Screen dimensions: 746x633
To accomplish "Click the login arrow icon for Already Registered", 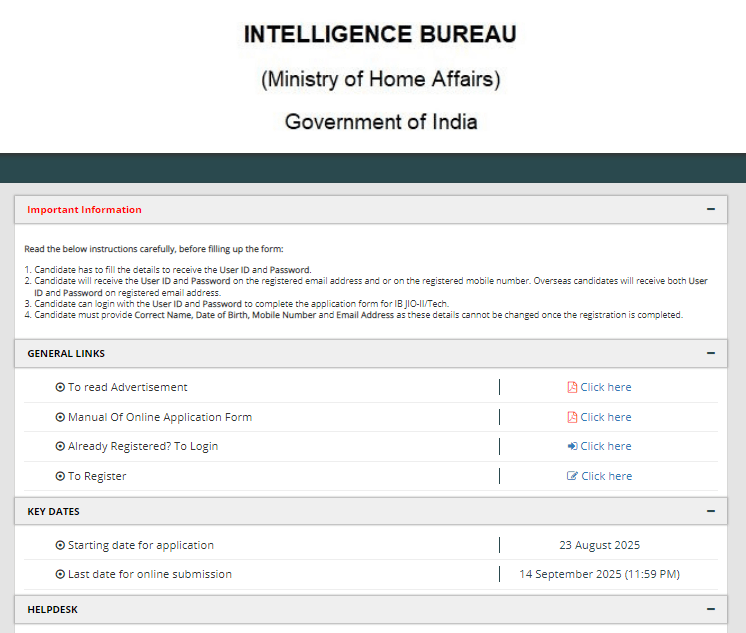I will [x=572, y=447].
